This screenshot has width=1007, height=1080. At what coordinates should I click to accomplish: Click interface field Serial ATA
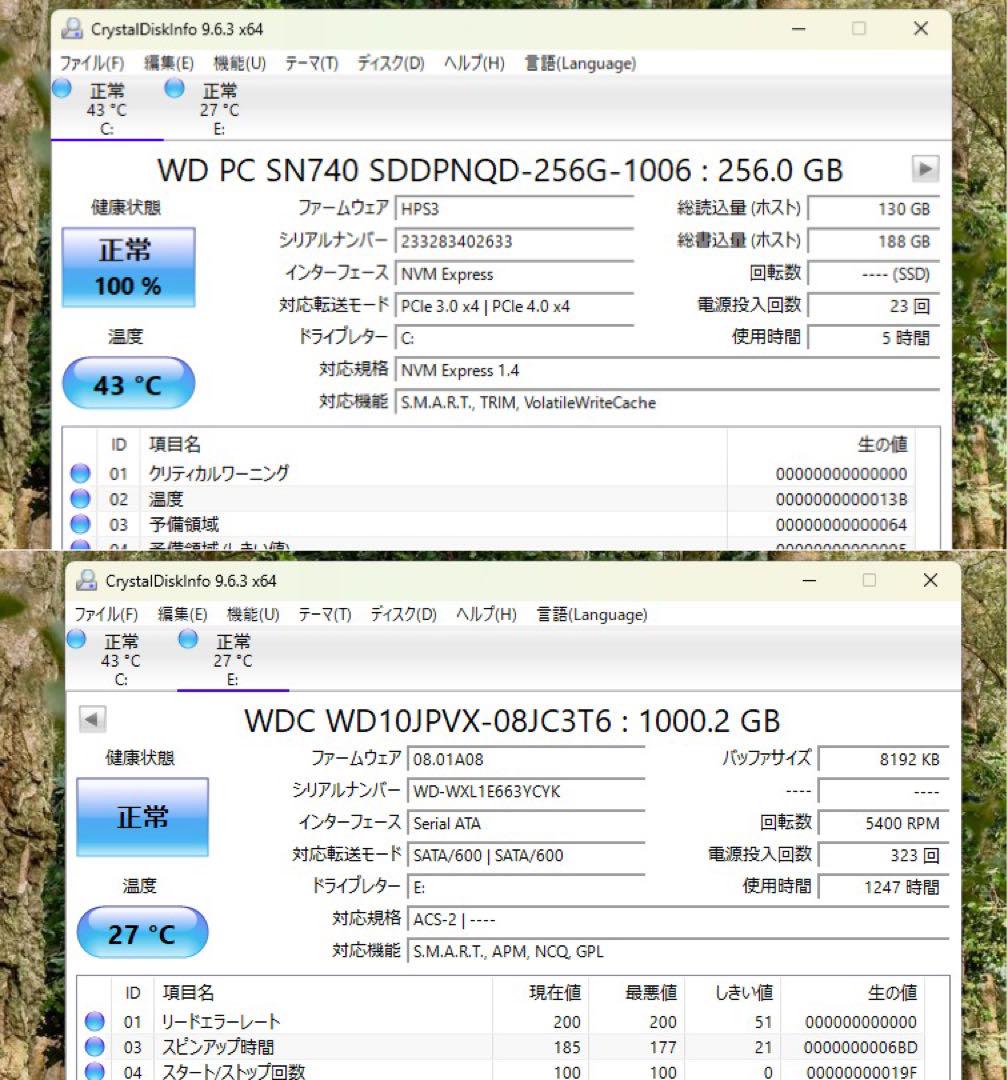point(526,823)
